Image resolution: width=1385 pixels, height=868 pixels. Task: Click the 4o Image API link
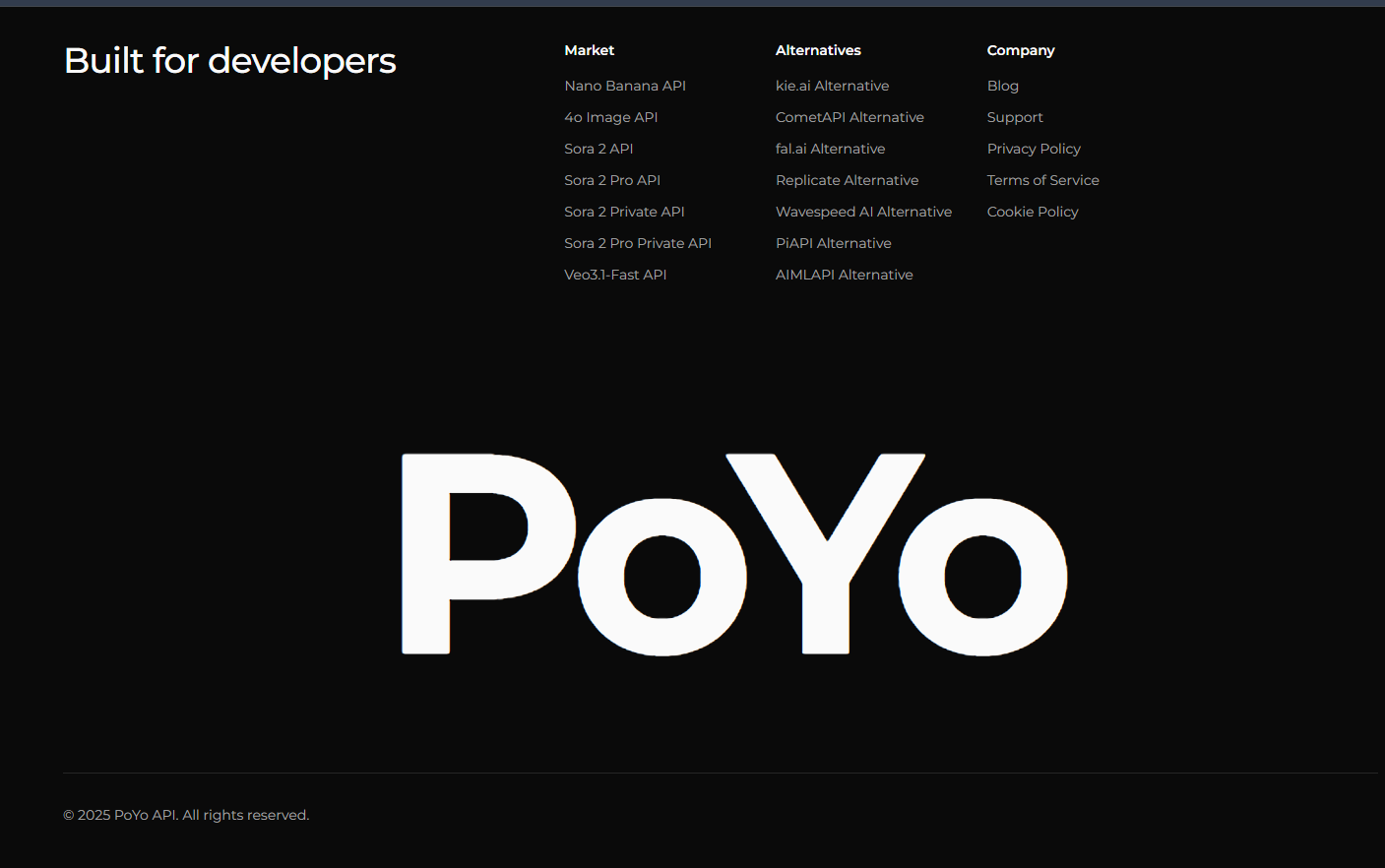610,117
